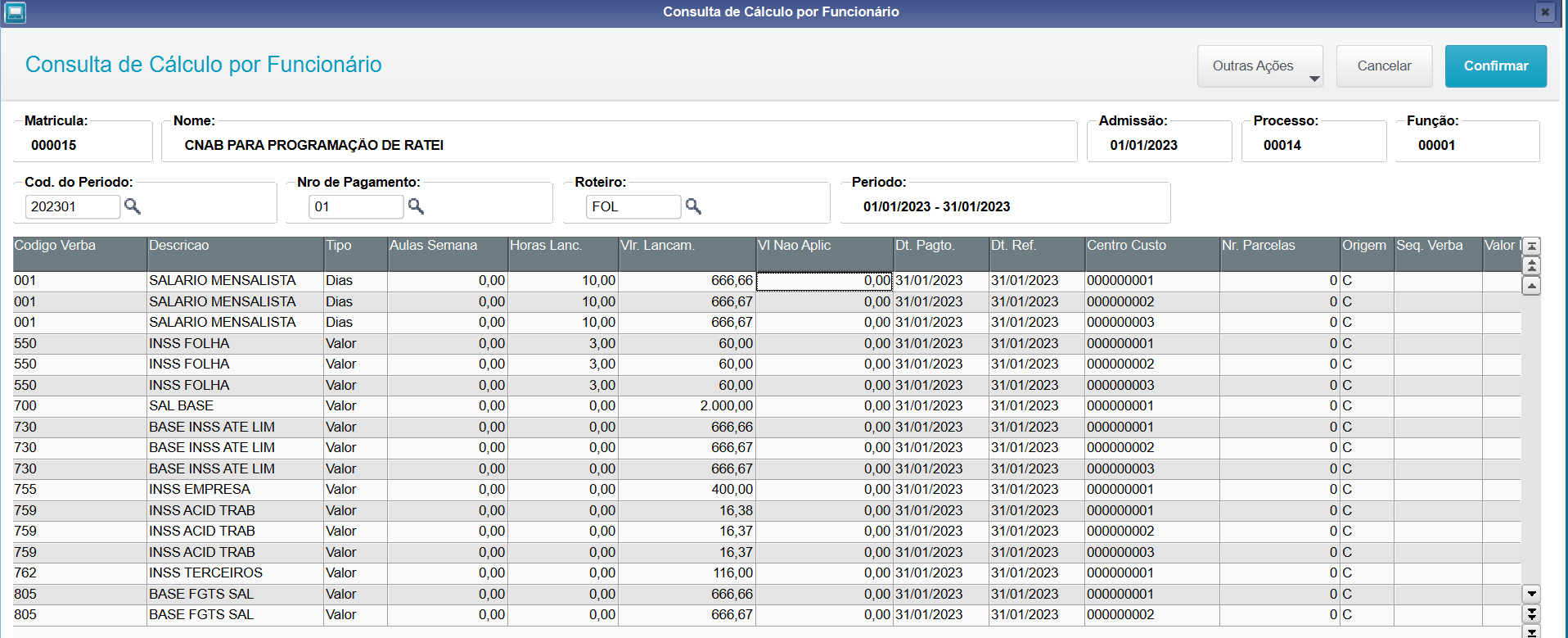Click the focused Vl Nao Aplic cell in first row
Screen dimensions: 1568x638
coord(824,281)
